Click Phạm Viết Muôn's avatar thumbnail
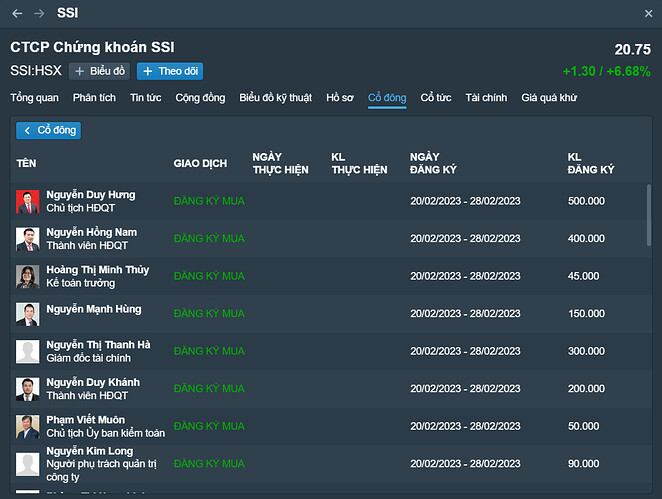 [27, 426]
